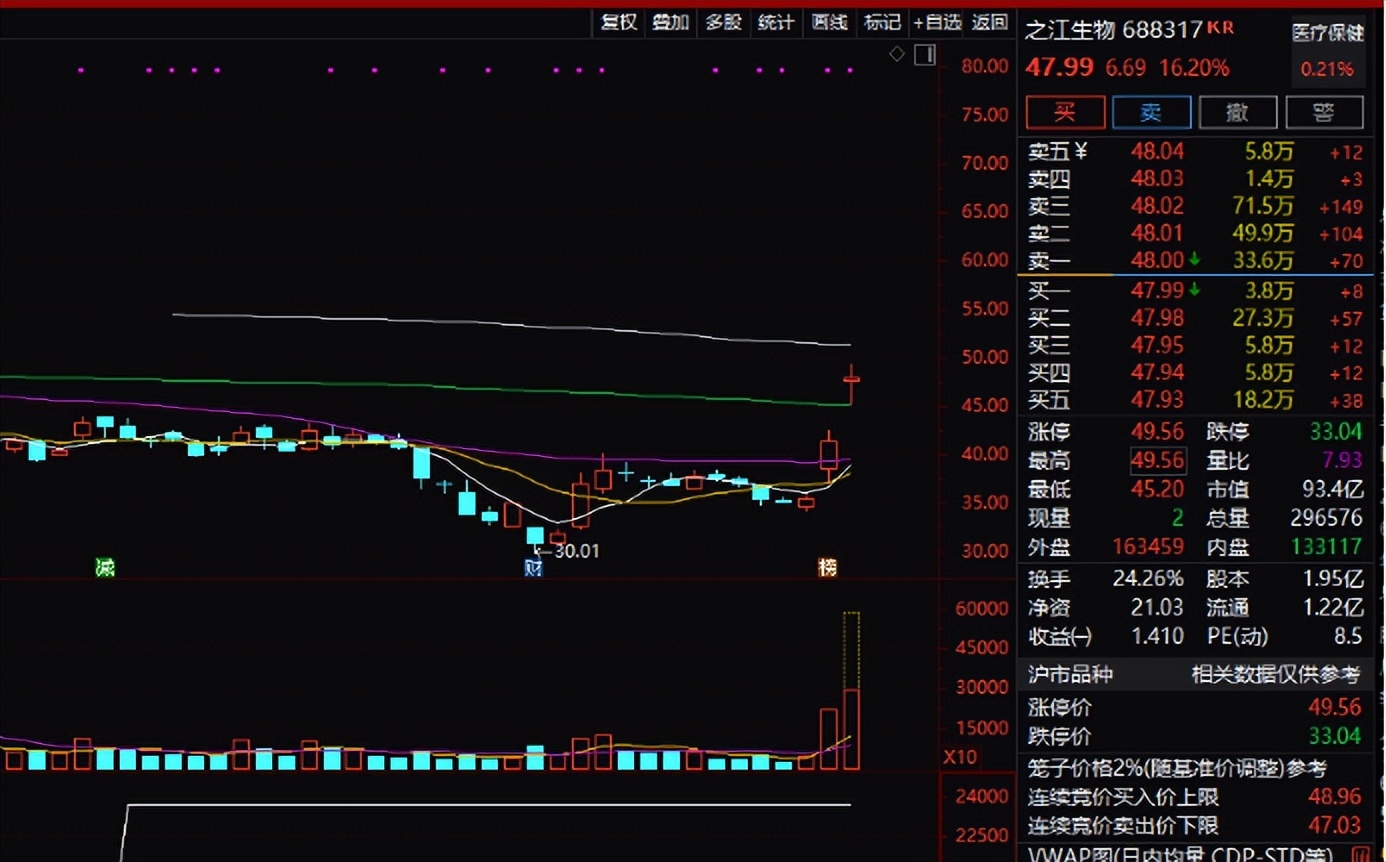Click the 警 alert button

tap(1324, 112)
